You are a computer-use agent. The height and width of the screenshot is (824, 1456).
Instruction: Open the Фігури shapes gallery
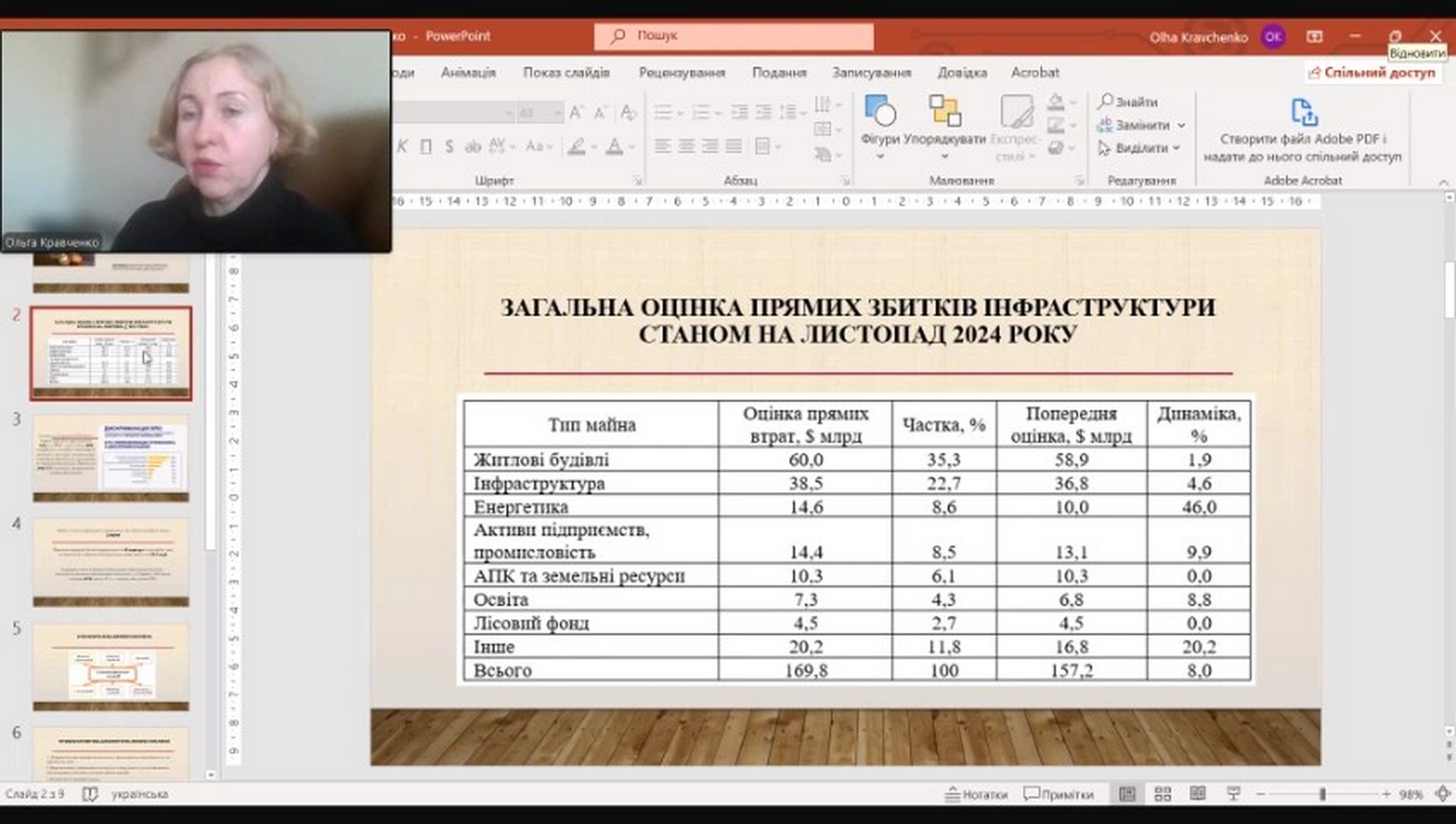pos(880,113)
